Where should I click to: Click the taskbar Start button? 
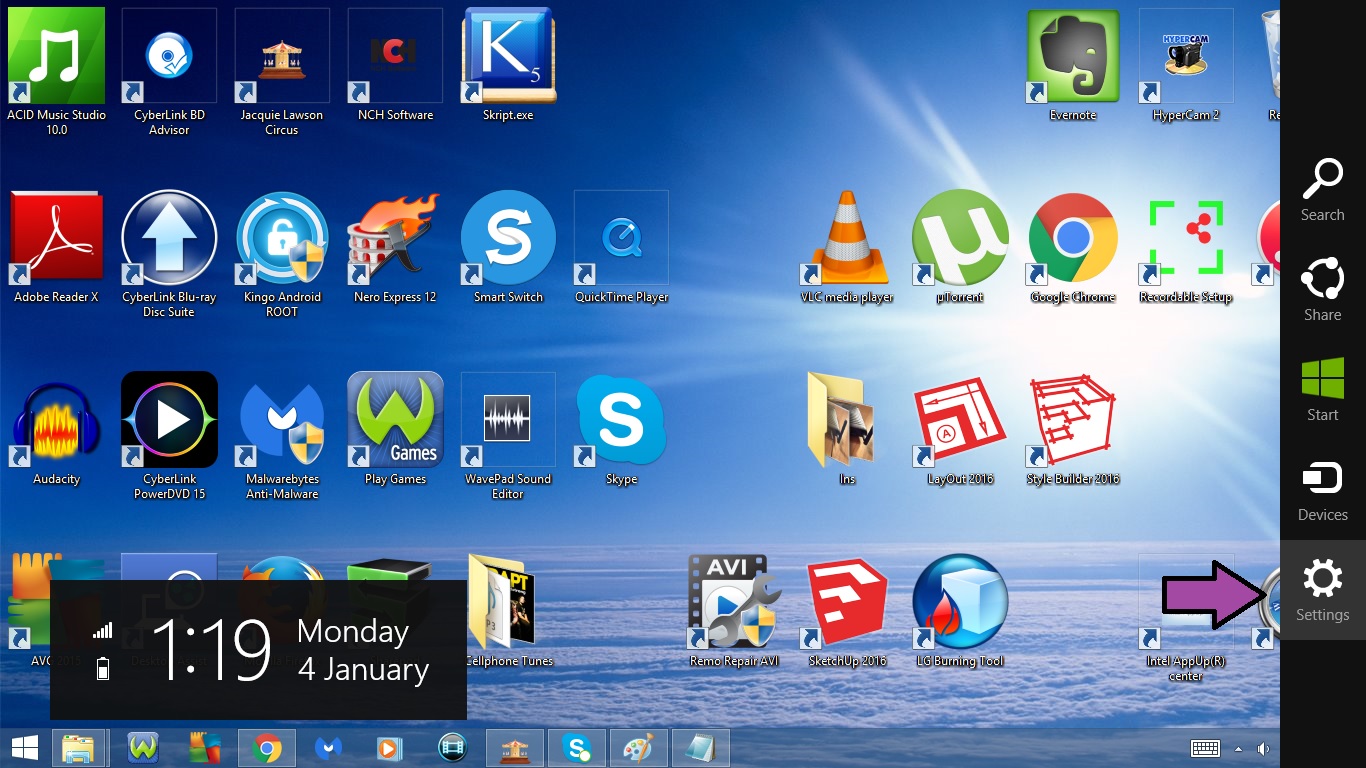click(x=24, y=748)
